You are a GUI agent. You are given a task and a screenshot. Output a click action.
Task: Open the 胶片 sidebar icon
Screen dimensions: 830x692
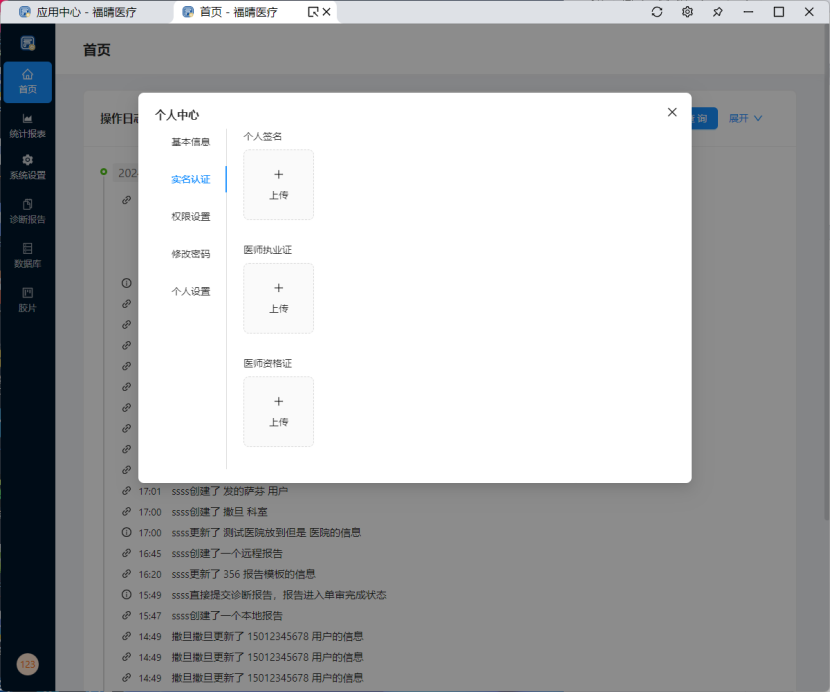point(27,299)
